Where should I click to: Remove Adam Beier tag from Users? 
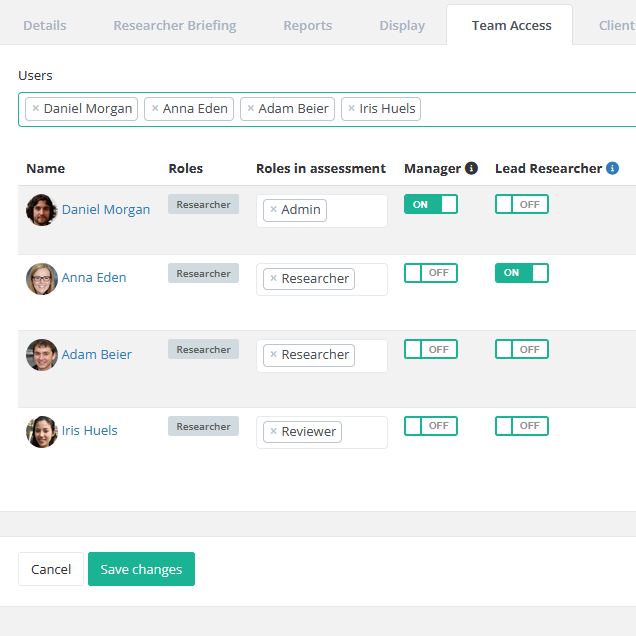[251, 109]
